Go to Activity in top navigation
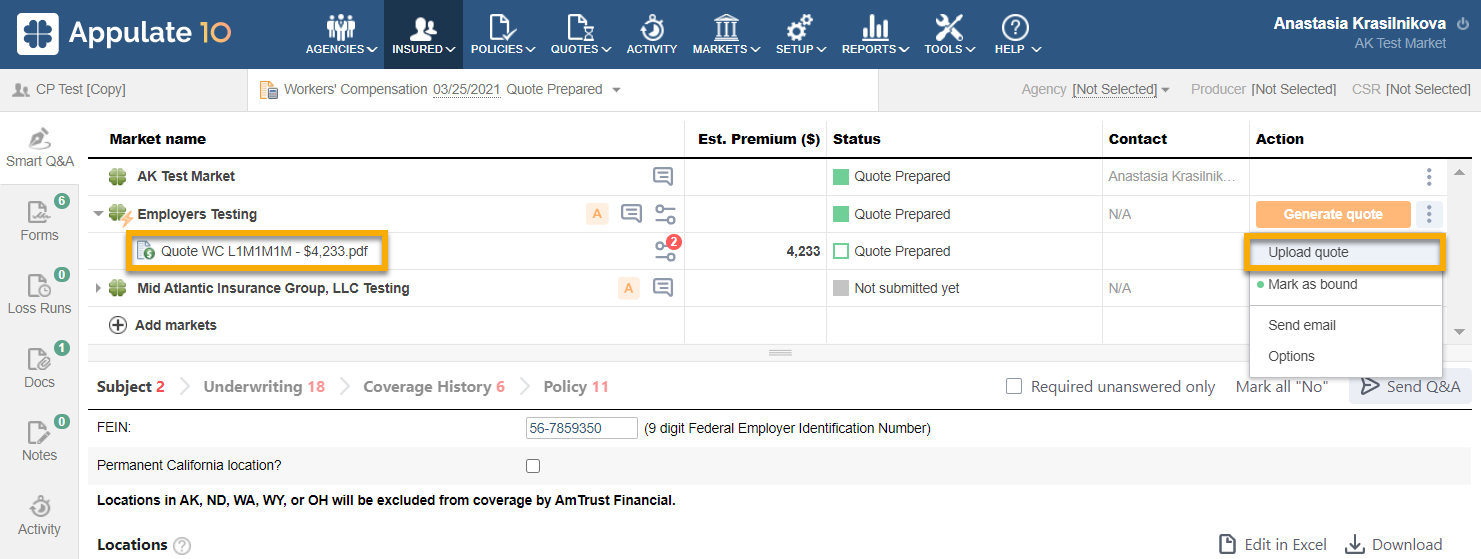Screen dimensions: 1481x559 click(x=652, y=34)
